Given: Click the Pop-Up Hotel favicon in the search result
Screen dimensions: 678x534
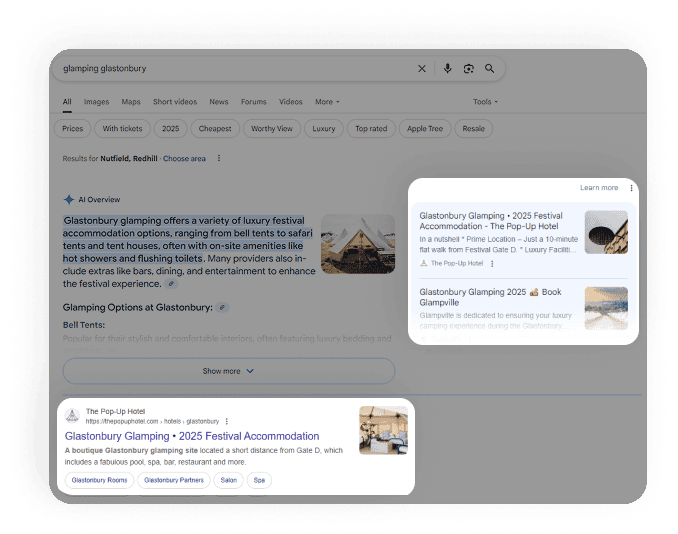Looking at the screenshot, I should click(72, 416).
